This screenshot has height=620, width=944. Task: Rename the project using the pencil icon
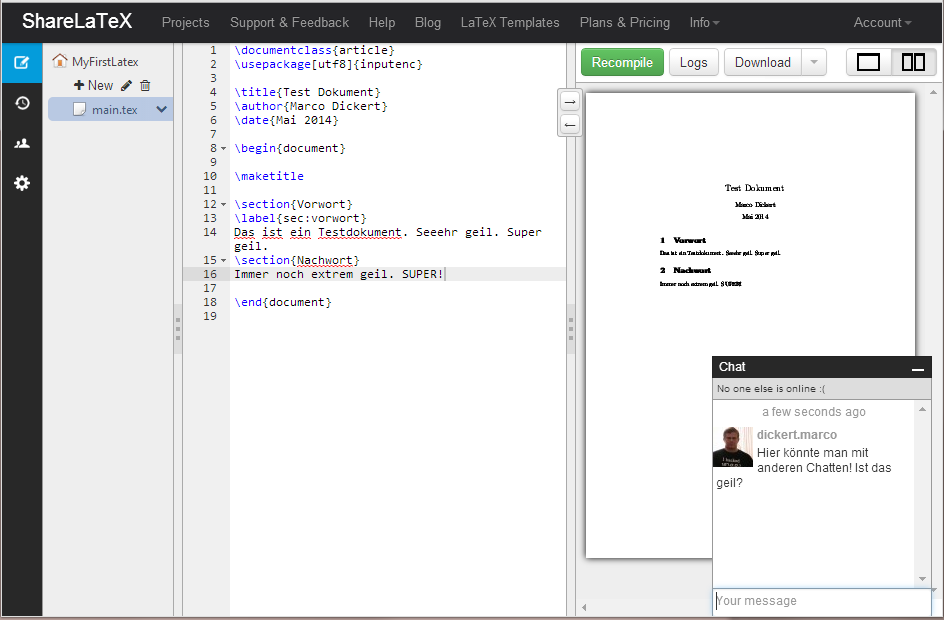(x=125, y=85)
